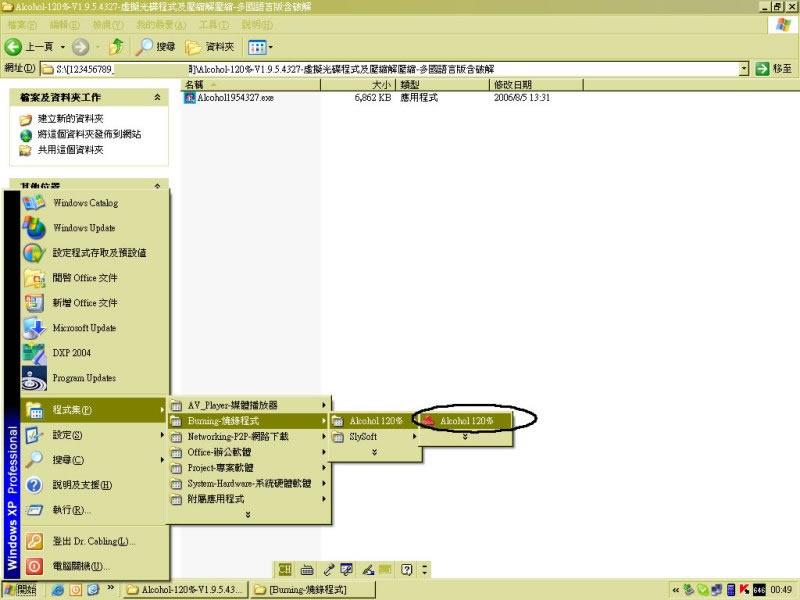Sort files by the 類型 column header
800x600 pixels.
pyautogui.click(x=443, y=85)
